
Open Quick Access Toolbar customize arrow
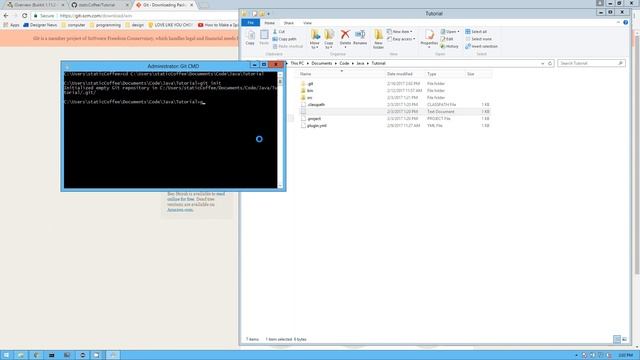pyautogui.click(x=269, y=13)
